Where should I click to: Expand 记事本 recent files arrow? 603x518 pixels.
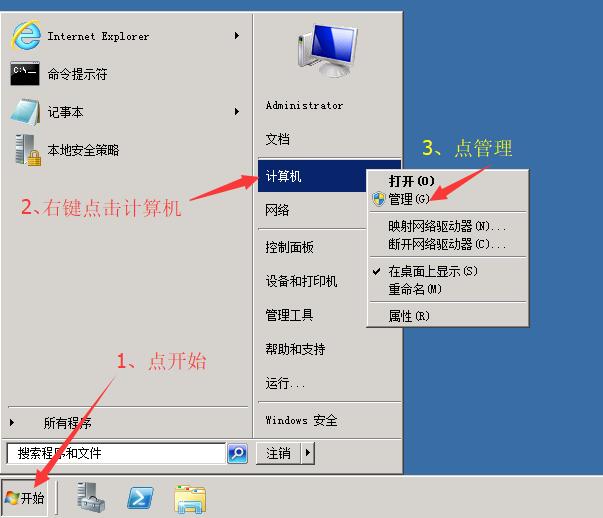237,112
